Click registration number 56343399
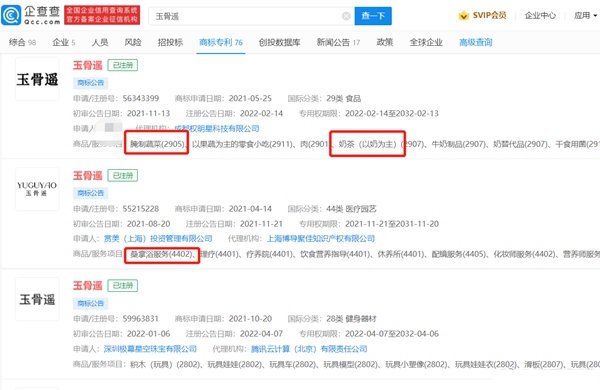 (140, 98)
